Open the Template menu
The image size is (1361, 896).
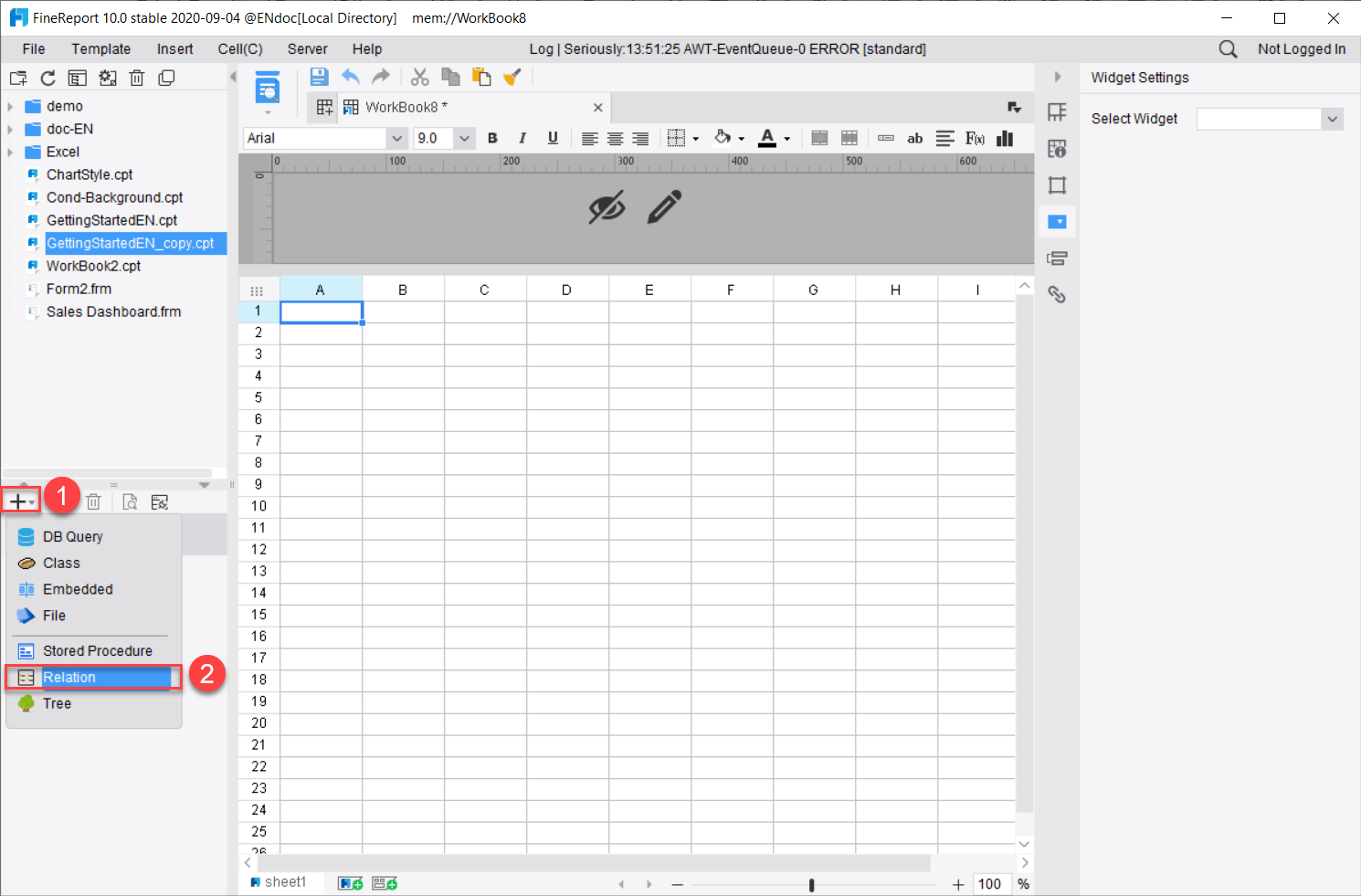point(100,48)
